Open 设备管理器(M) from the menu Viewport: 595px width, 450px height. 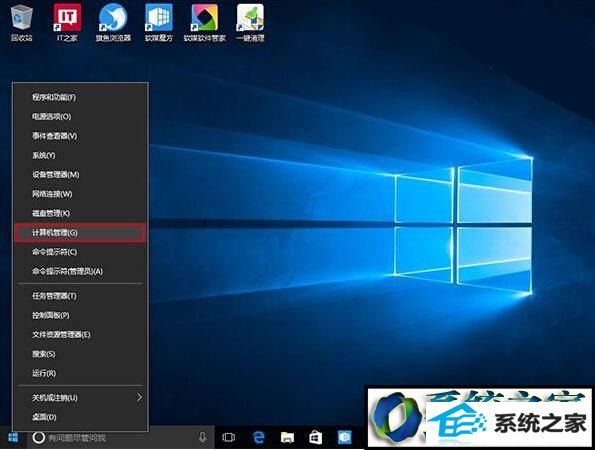coord(80,175)
